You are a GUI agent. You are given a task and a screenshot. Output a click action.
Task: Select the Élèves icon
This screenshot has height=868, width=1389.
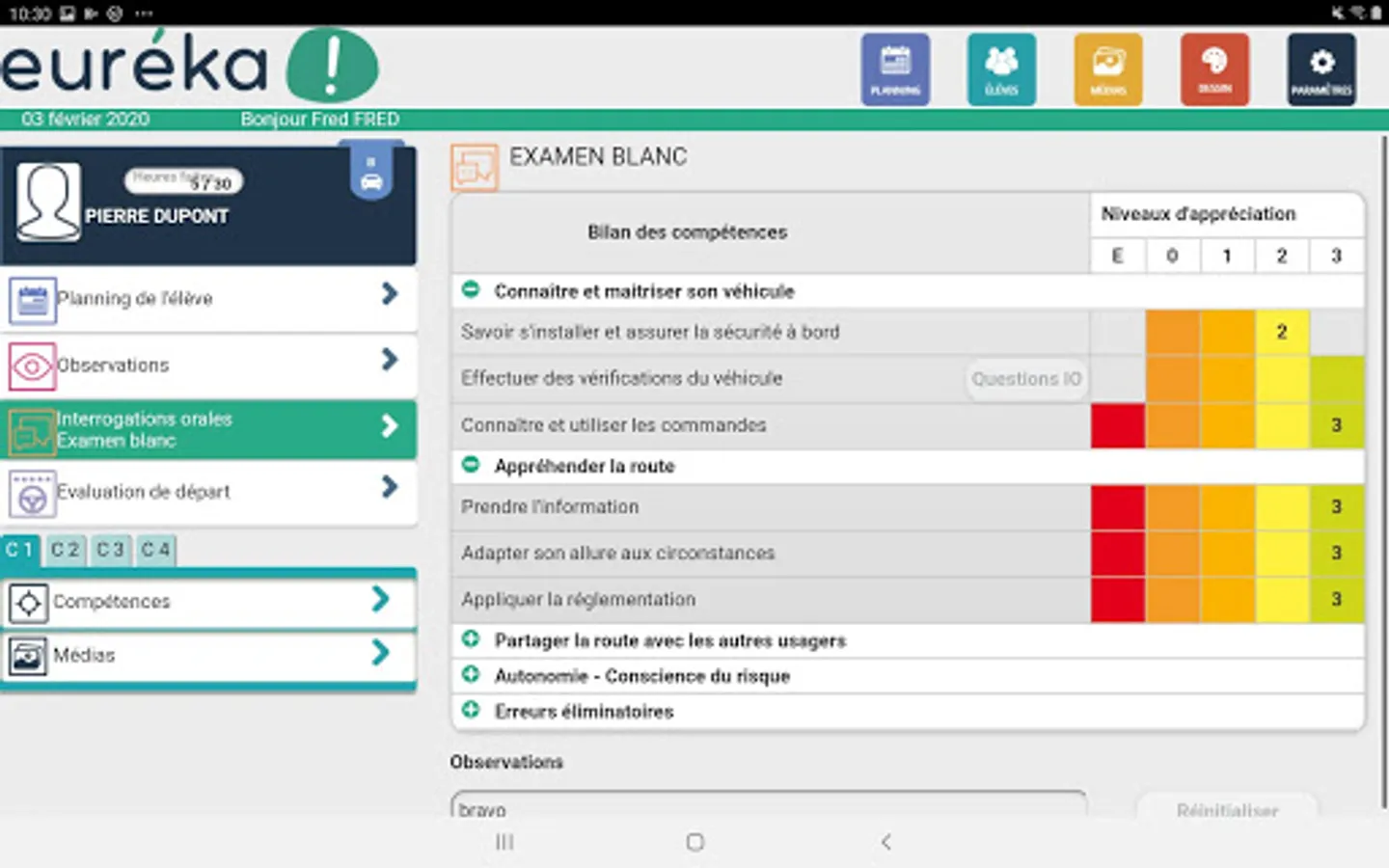pos(1001,68)
